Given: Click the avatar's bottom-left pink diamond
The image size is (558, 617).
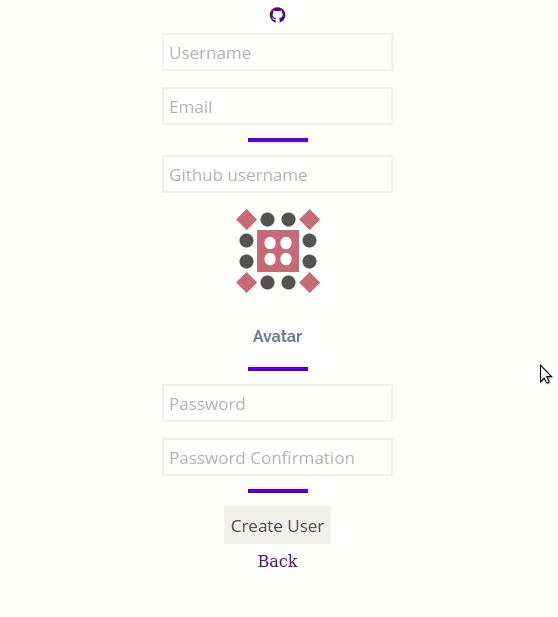Looking at the screenshot, I should click(x=246, y=283).
